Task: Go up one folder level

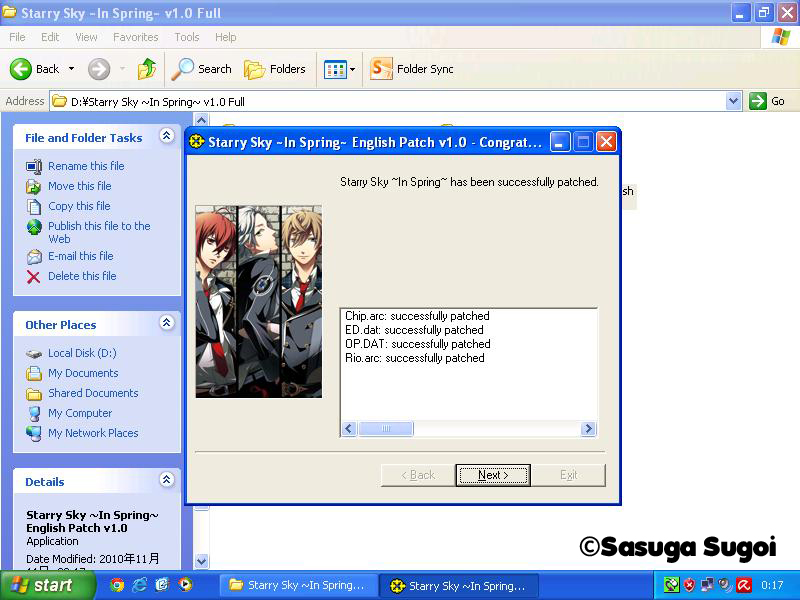Action: (147, 69)
